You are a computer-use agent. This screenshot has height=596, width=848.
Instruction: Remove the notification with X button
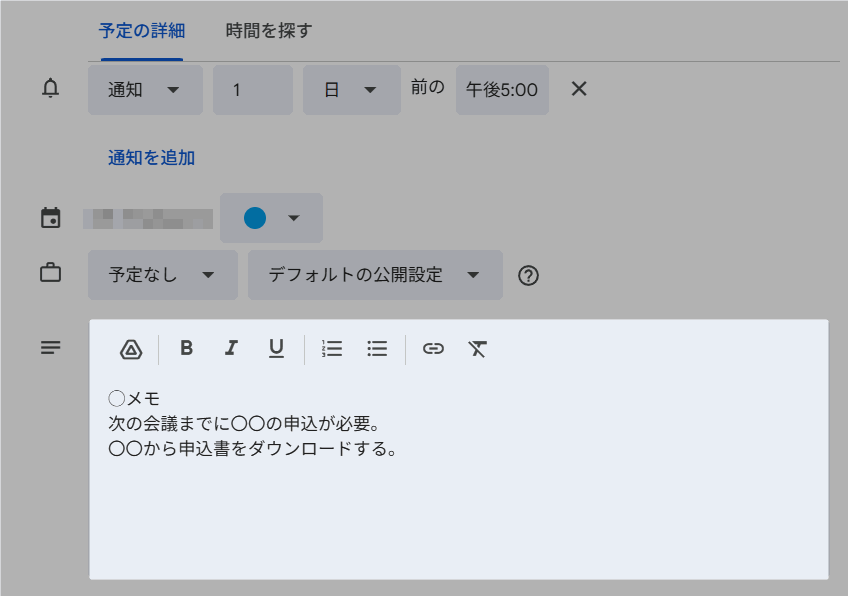[578, 89]
